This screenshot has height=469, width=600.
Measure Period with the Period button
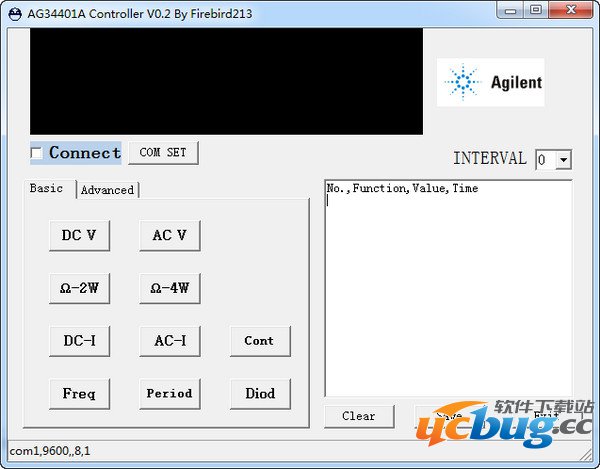[170, 394]
